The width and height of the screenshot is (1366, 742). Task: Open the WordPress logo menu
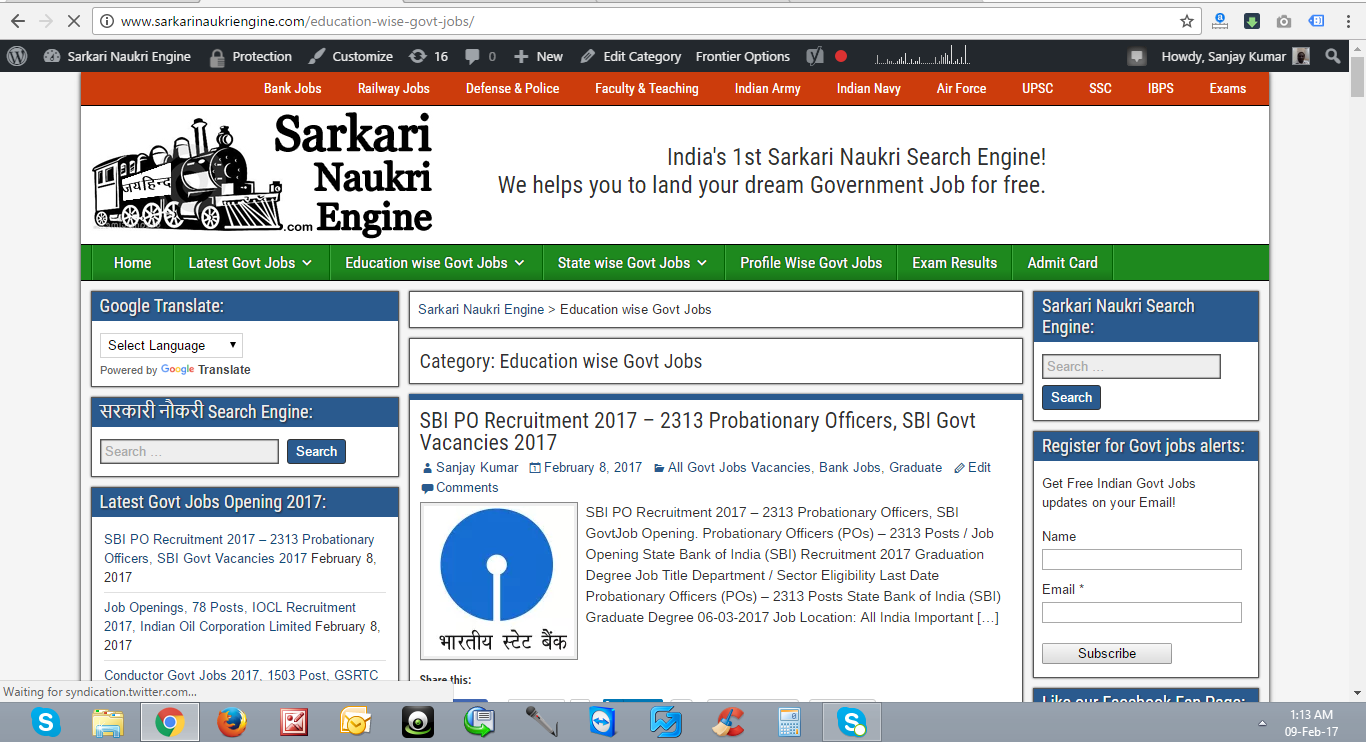16,56
